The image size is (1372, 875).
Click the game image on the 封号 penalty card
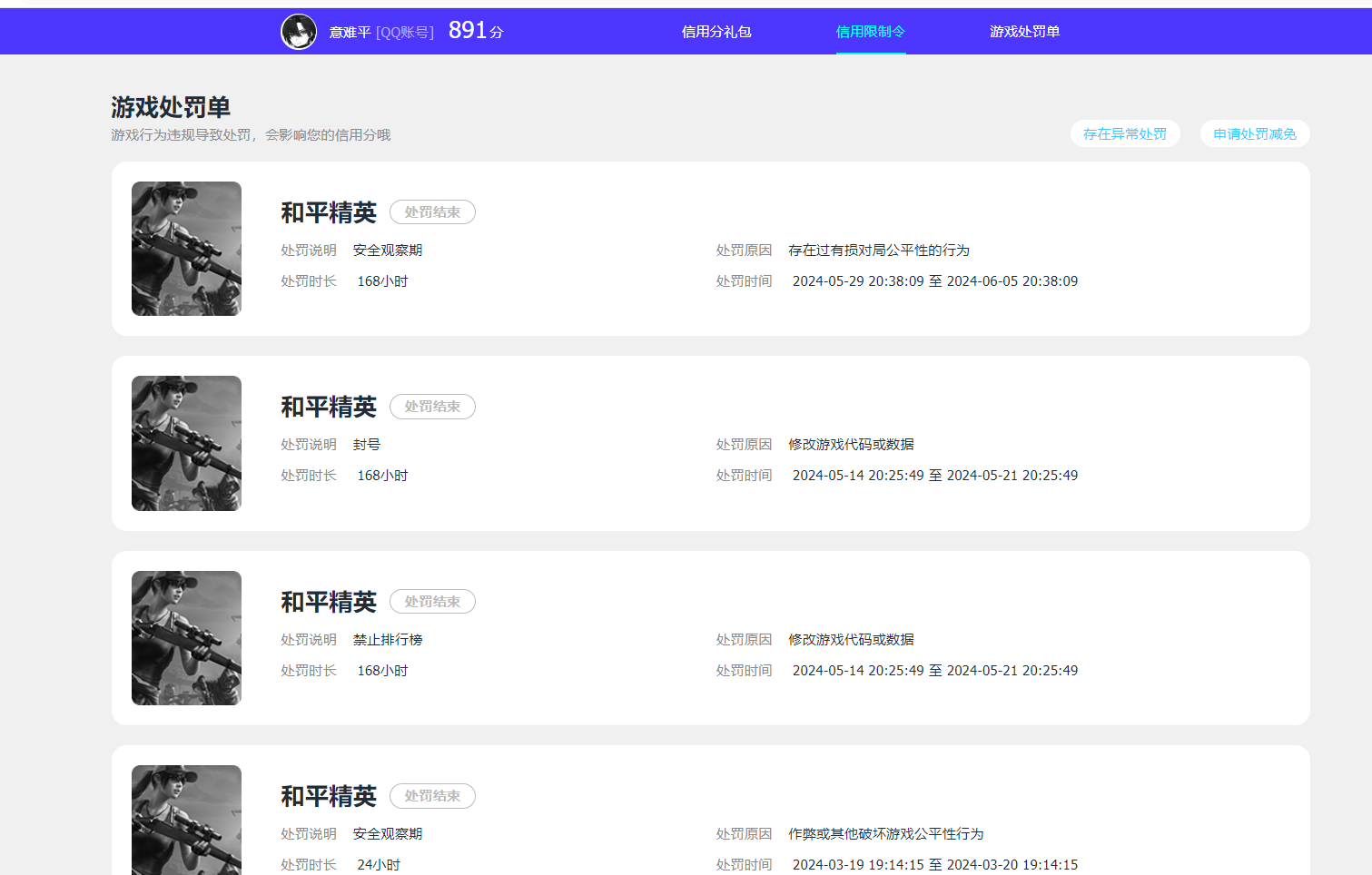coord(186,443)
